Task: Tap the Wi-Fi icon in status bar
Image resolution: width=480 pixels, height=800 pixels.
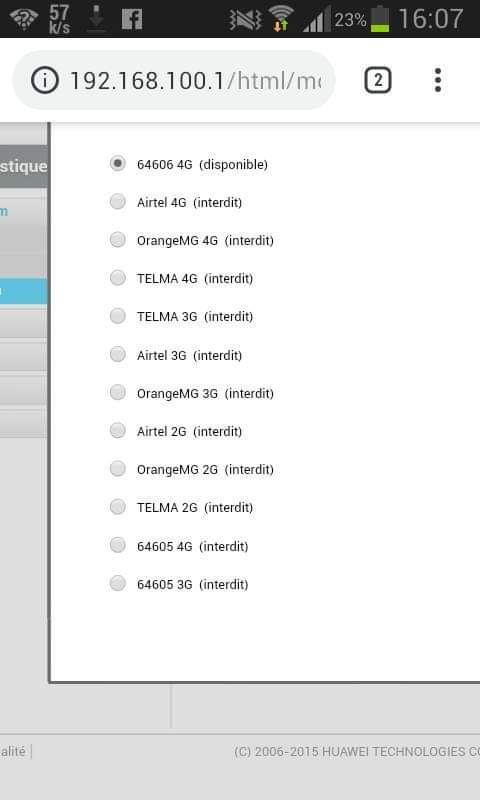Action: click(281, 19)
